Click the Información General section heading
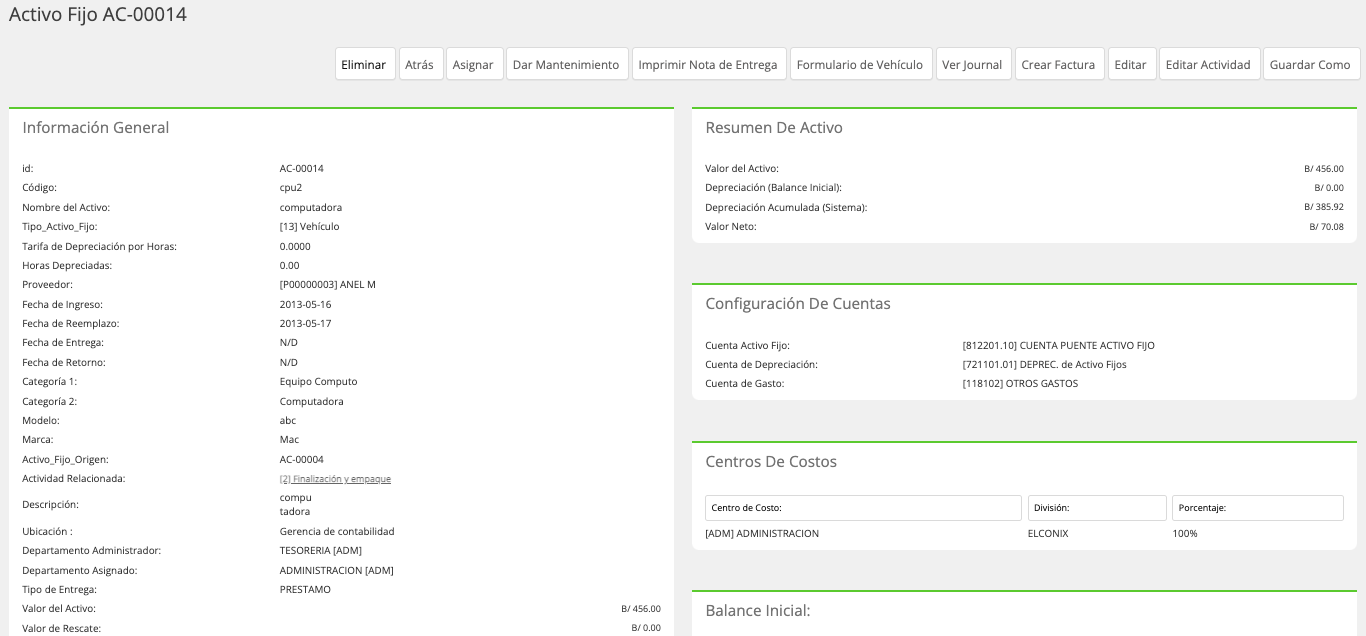Viewport: 1366px width, 636px height. point(96,128)
